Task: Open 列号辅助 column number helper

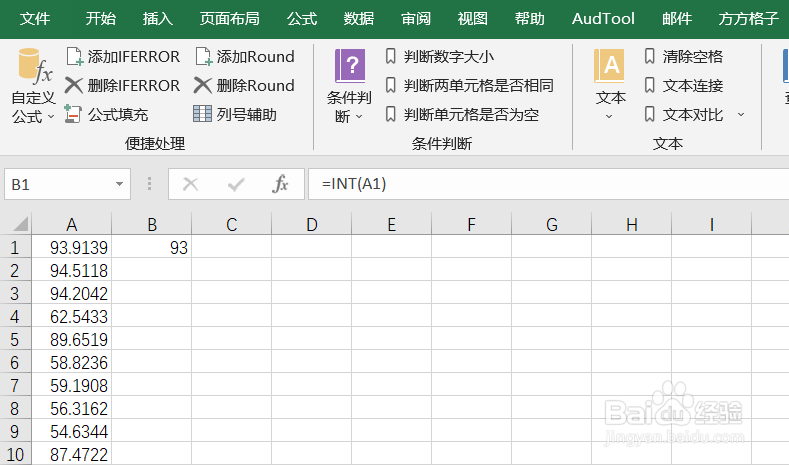Action: (235, 114)
